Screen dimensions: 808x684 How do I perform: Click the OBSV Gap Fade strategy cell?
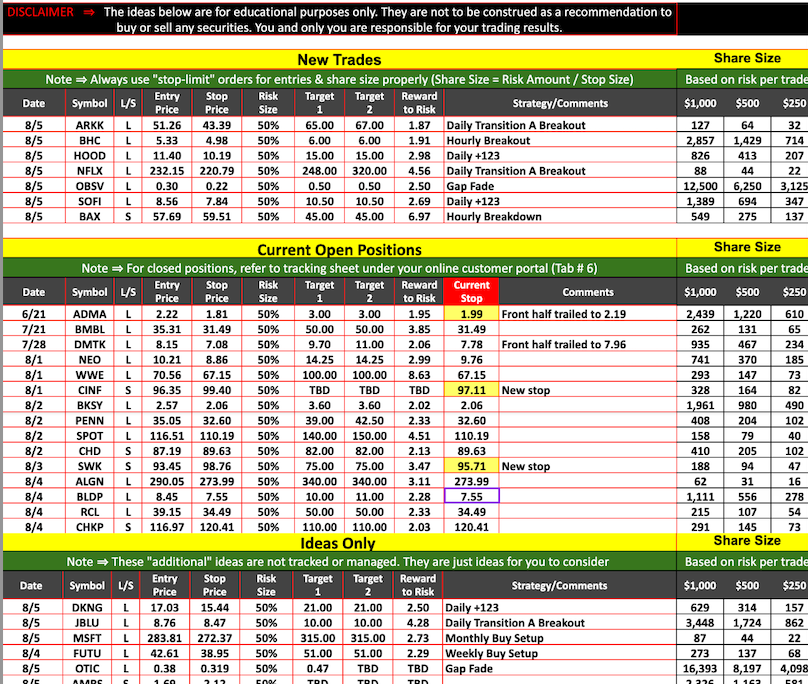pyautogui.click(x=470, y=186)
